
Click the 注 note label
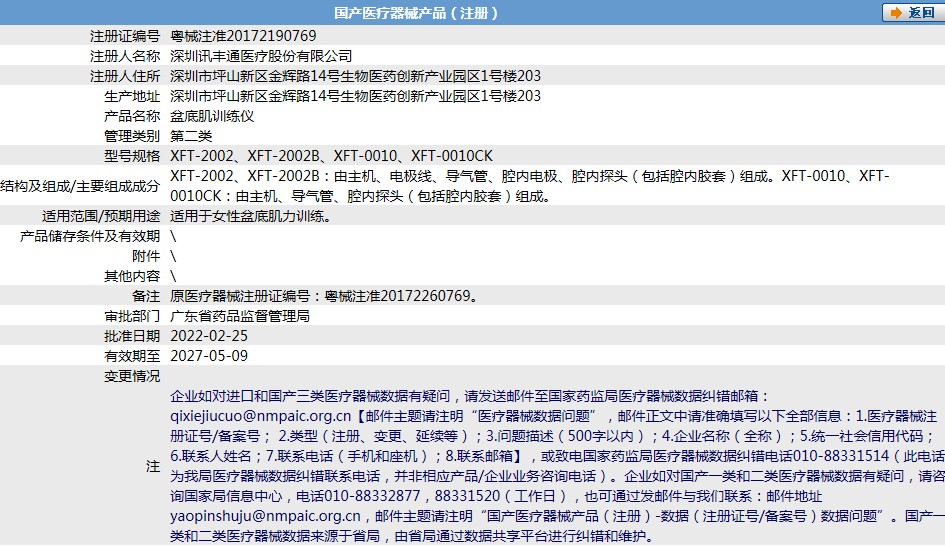point(153,466)
